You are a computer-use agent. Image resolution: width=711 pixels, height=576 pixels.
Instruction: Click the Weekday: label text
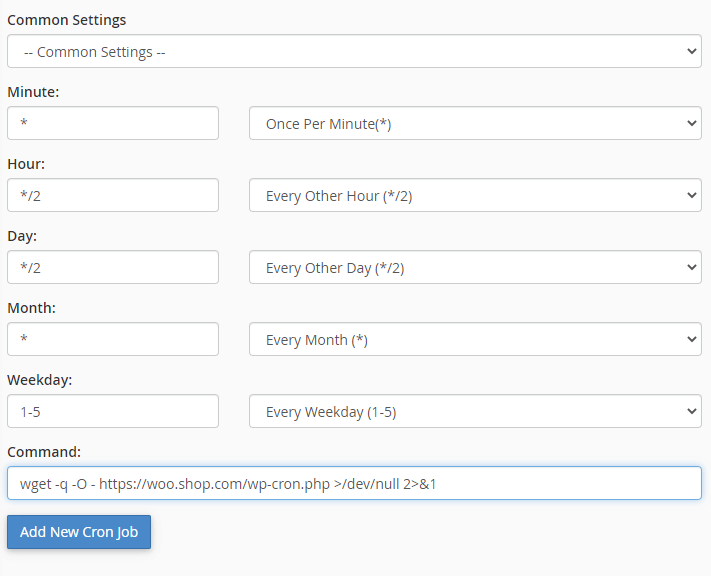tap(40, 380)
